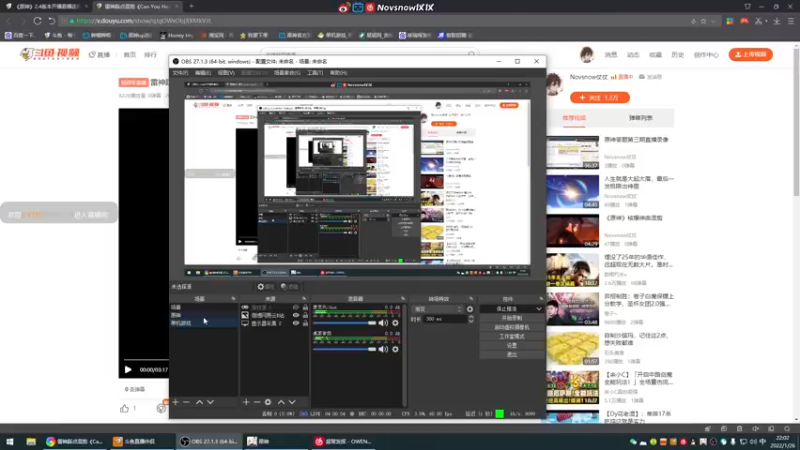Move the selected scene up
Viewport: 800px width, 450px height.
[199, 402]
